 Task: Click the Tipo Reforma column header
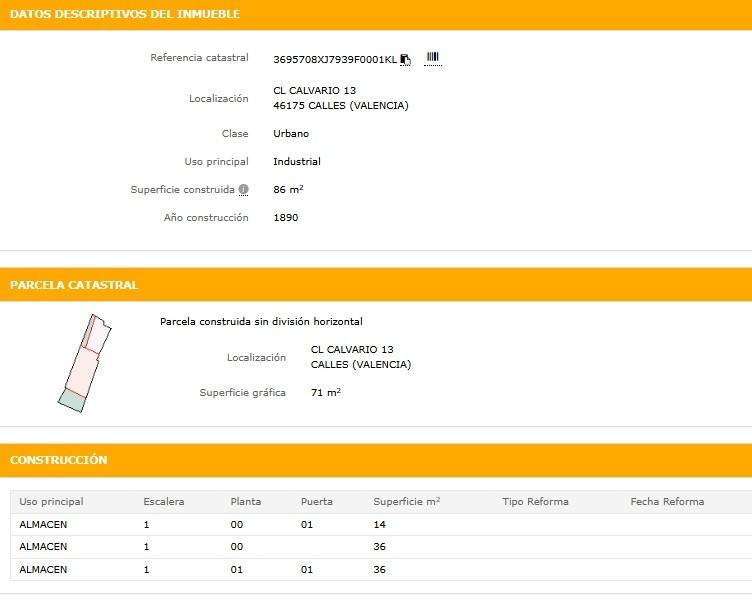click(x=535, y=502)
